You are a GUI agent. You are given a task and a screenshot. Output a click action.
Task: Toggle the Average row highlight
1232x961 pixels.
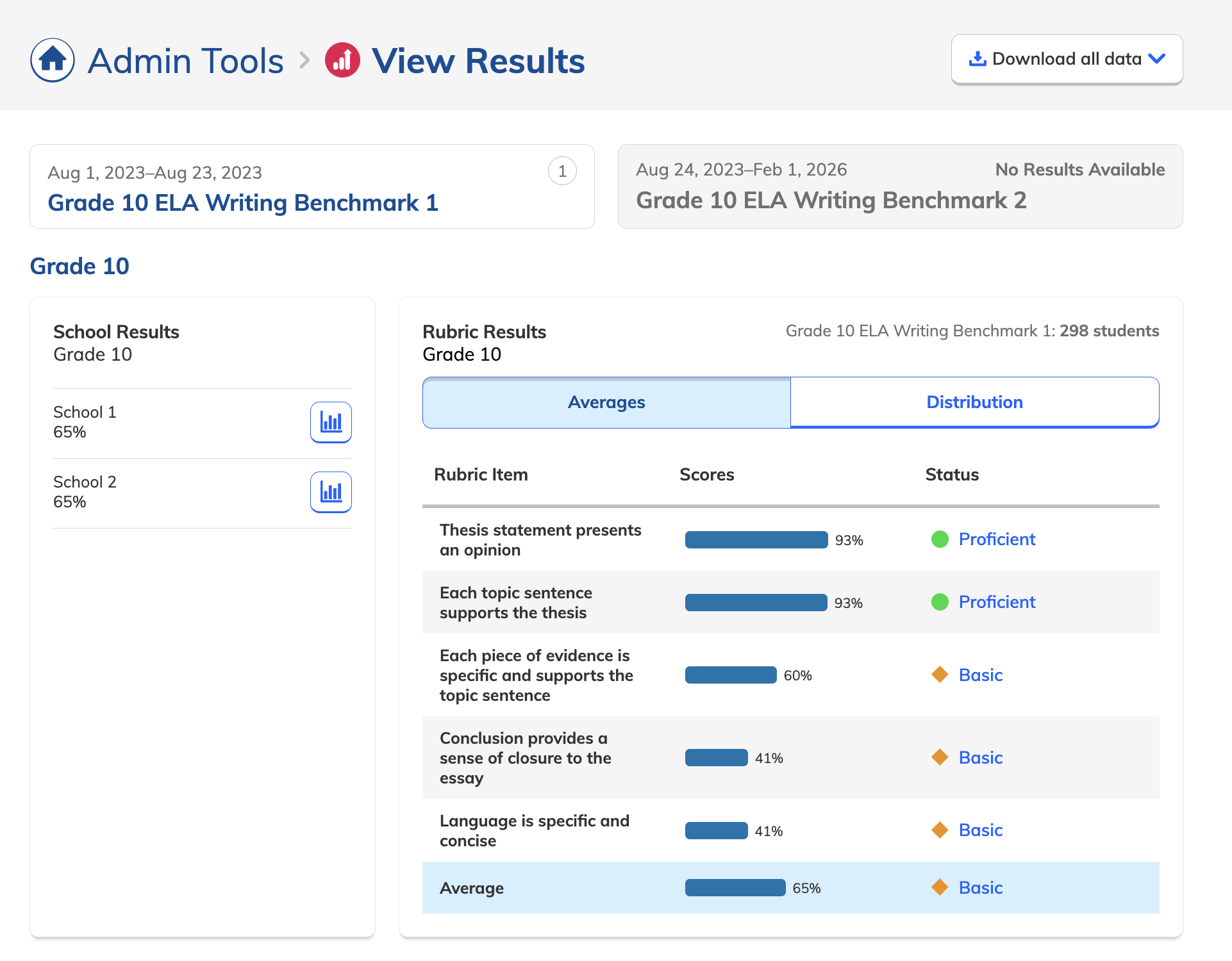coord(790,888)
